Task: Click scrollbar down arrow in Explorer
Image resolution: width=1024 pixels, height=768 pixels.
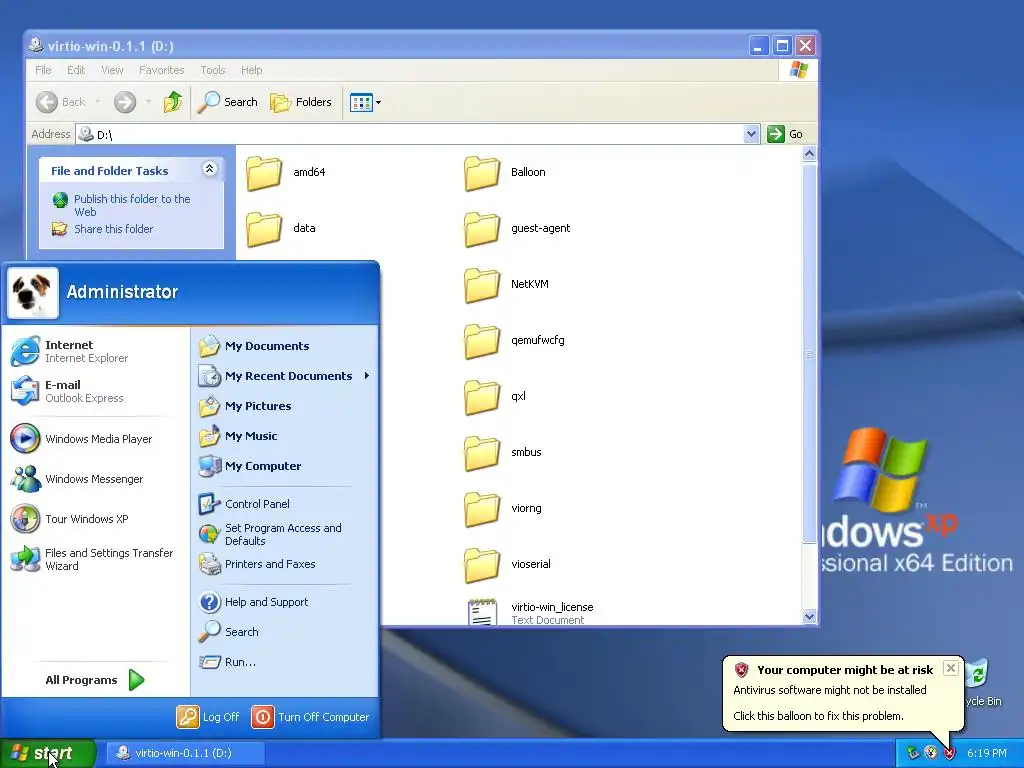Action: tap(809, 616)
